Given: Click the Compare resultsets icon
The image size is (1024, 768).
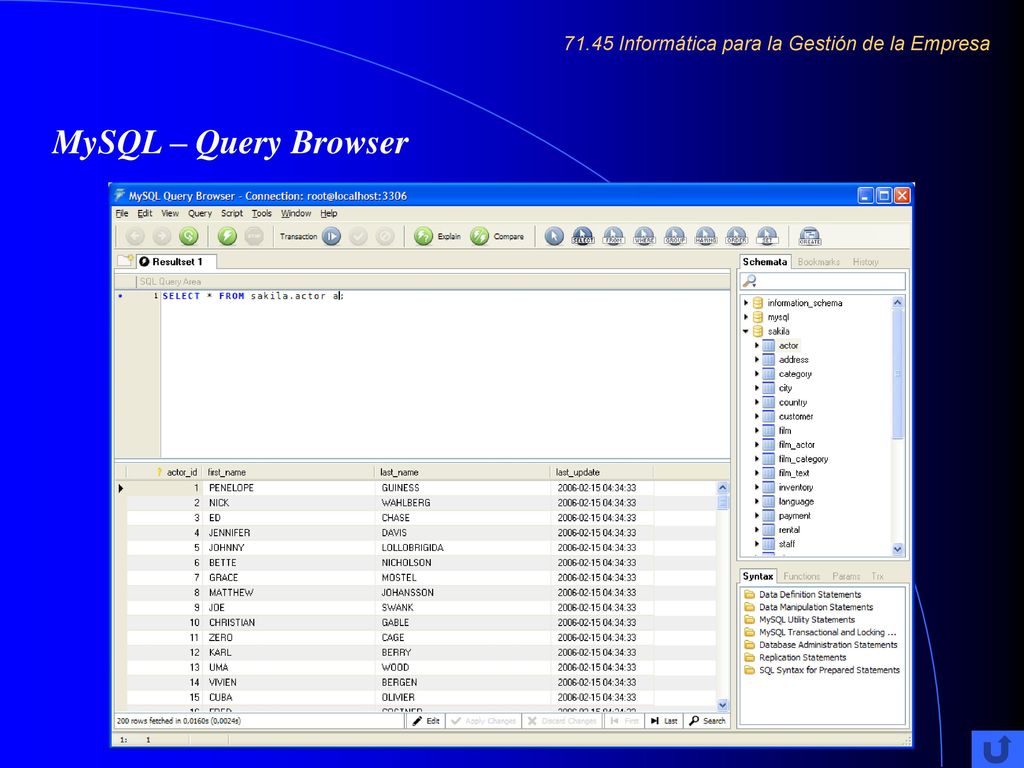Looking at the screenshot, I should coord(479,236).
